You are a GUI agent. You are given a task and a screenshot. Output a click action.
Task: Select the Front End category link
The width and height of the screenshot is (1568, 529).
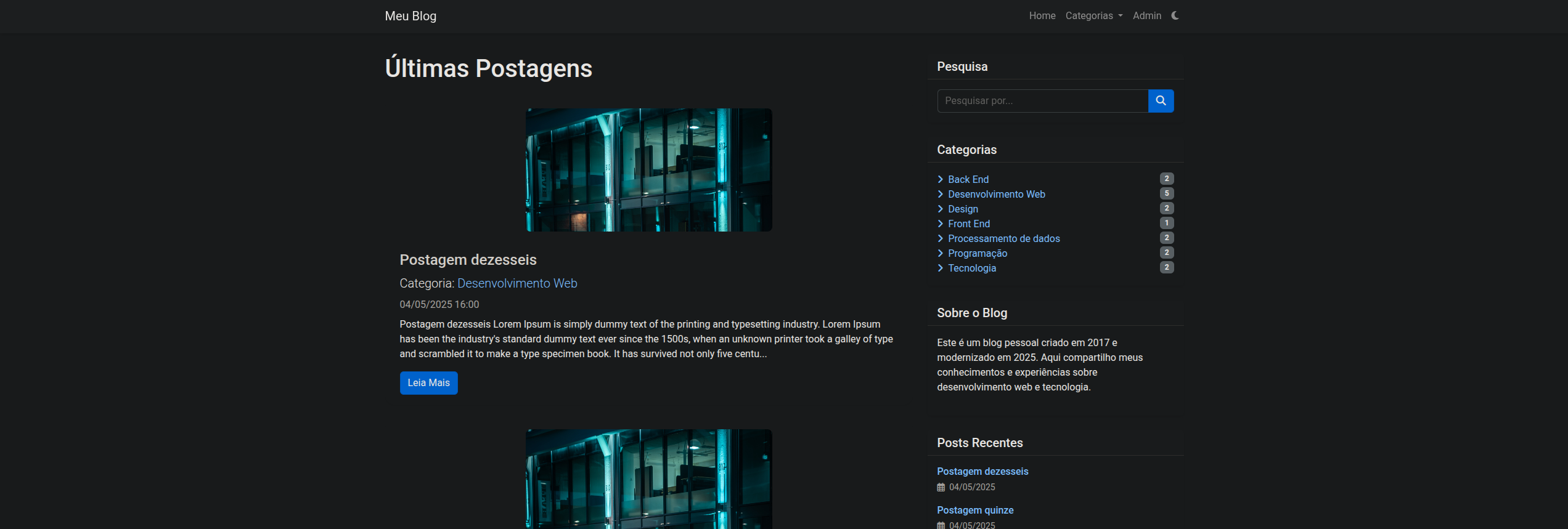(968, 224)
